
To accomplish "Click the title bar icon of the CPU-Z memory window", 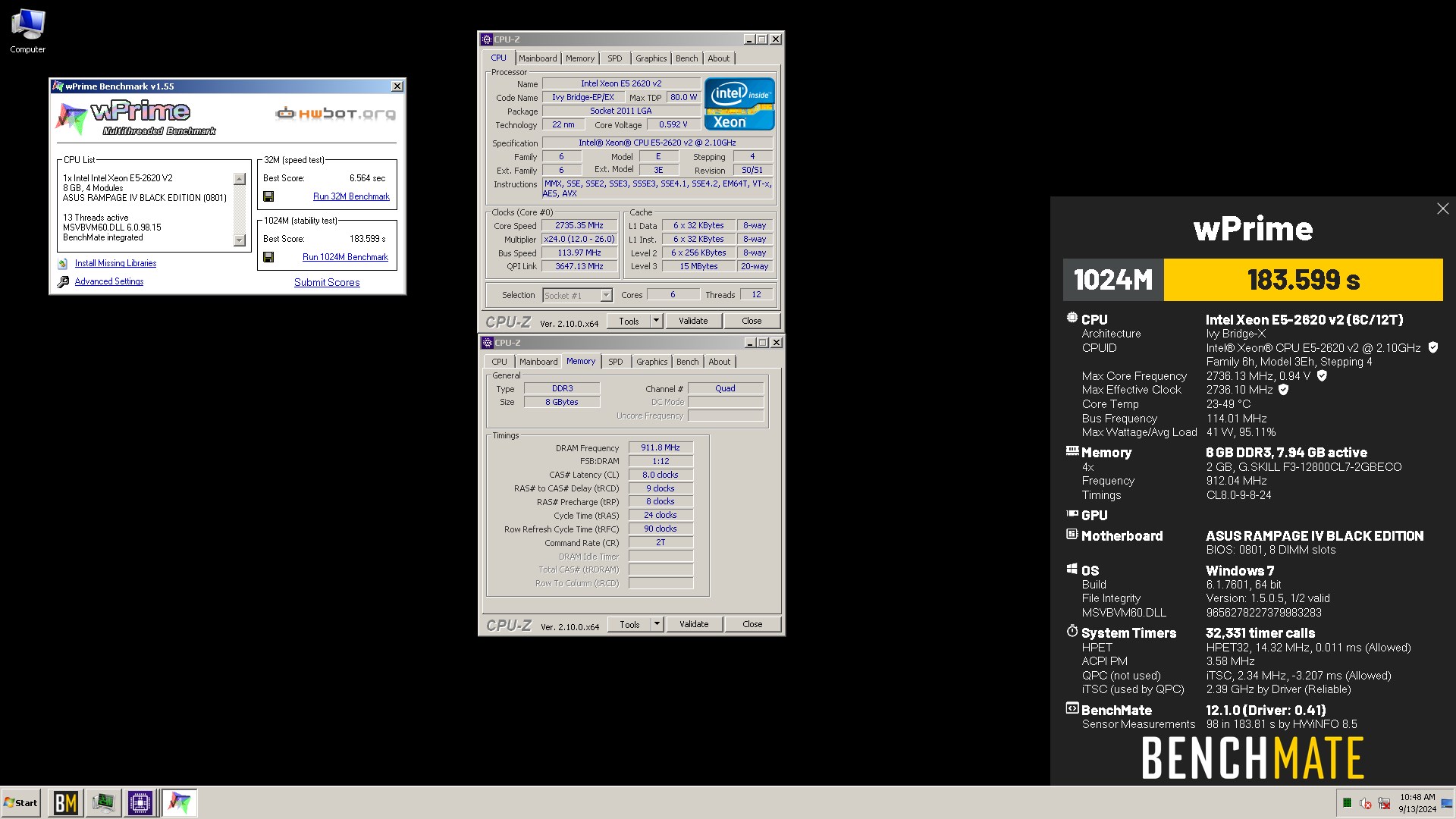I will [488, 343].
